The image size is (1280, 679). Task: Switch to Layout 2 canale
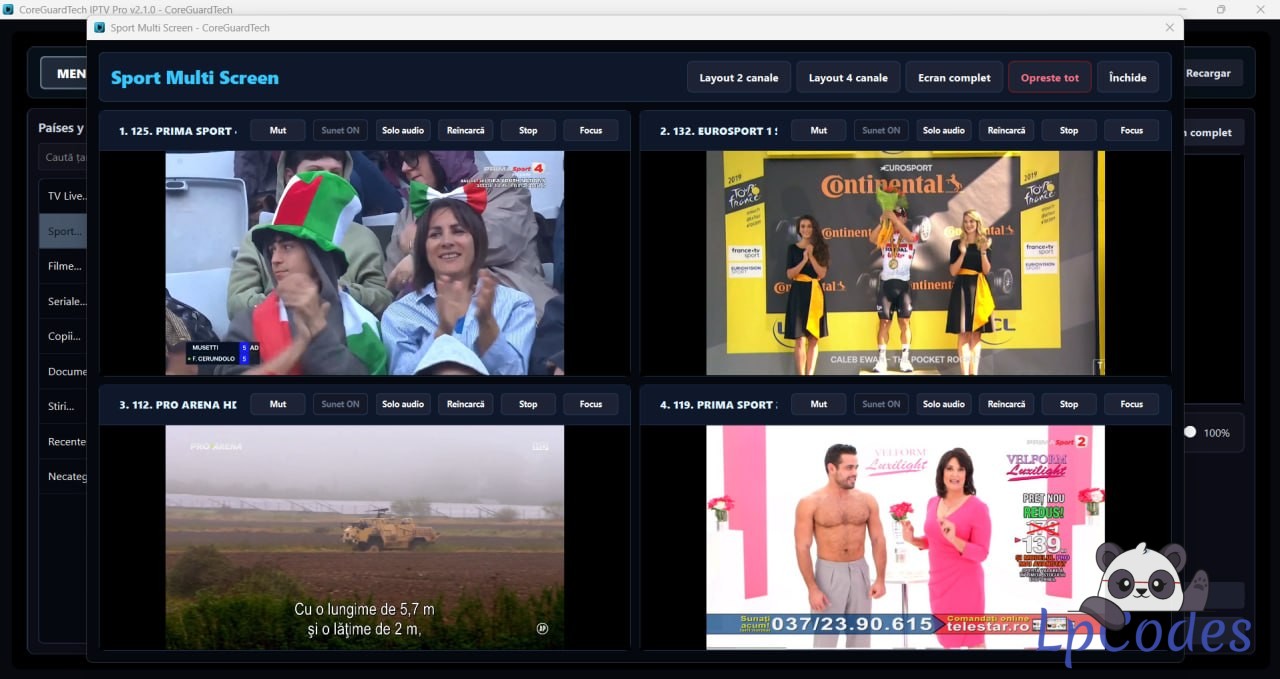[739, 77]
